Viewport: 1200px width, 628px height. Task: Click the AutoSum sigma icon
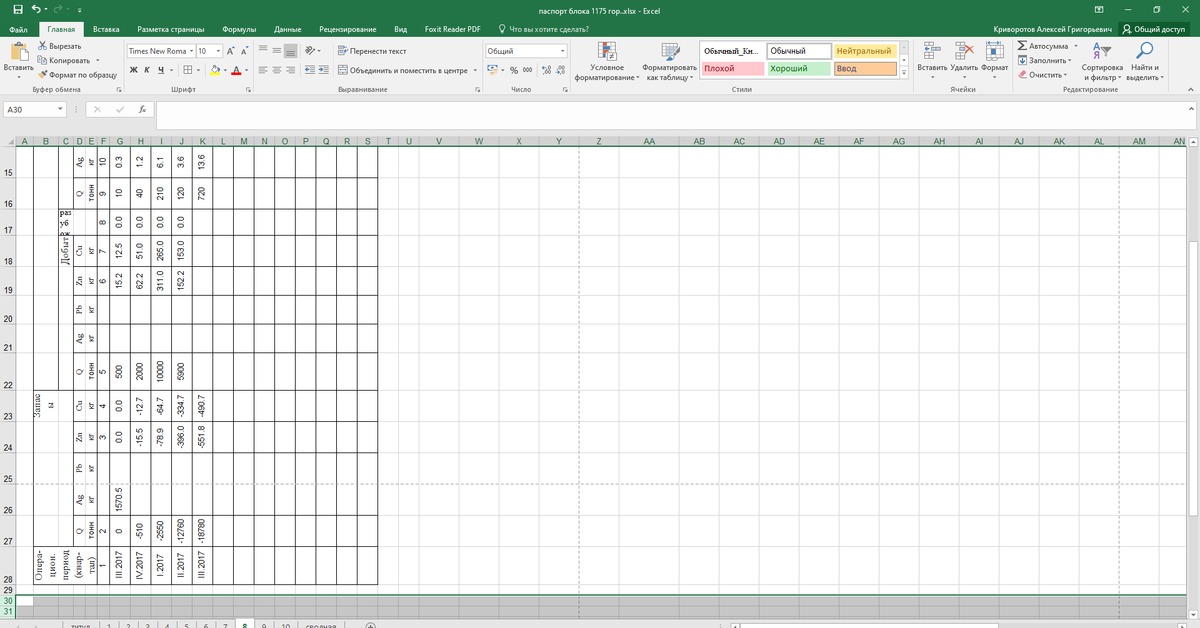click(x=1021, y=46)
